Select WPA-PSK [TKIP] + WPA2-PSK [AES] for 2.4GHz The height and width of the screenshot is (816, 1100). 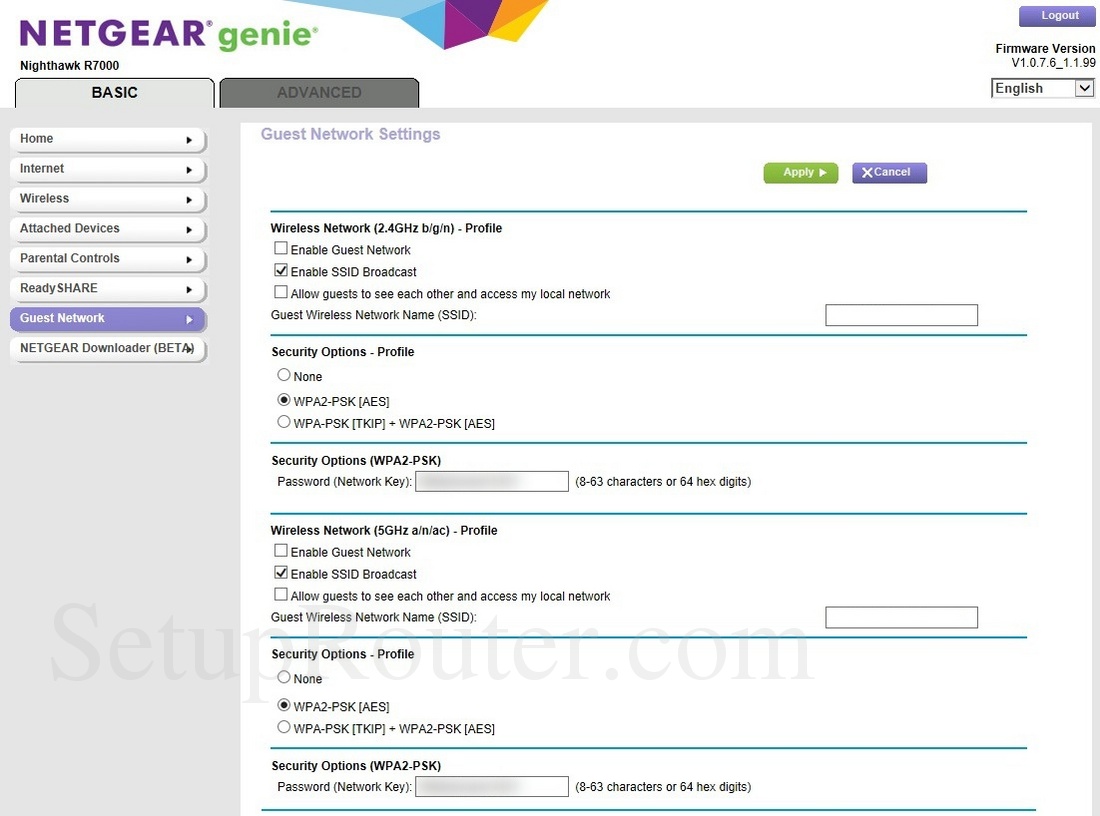(283, 422)
